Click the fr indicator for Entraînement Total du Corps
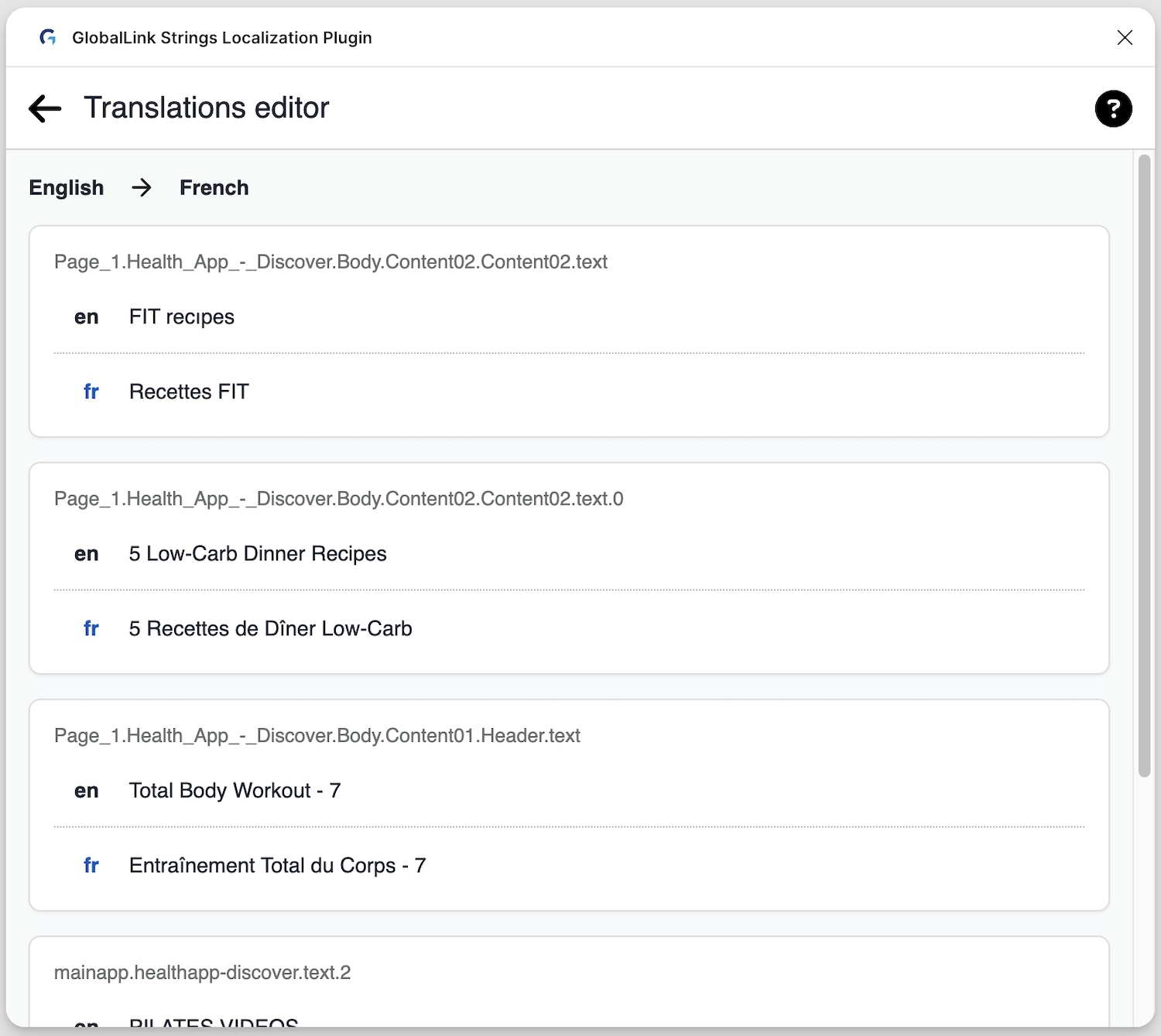The image size is (1161, 1036). pyautogui.click(x=91, y=865)
